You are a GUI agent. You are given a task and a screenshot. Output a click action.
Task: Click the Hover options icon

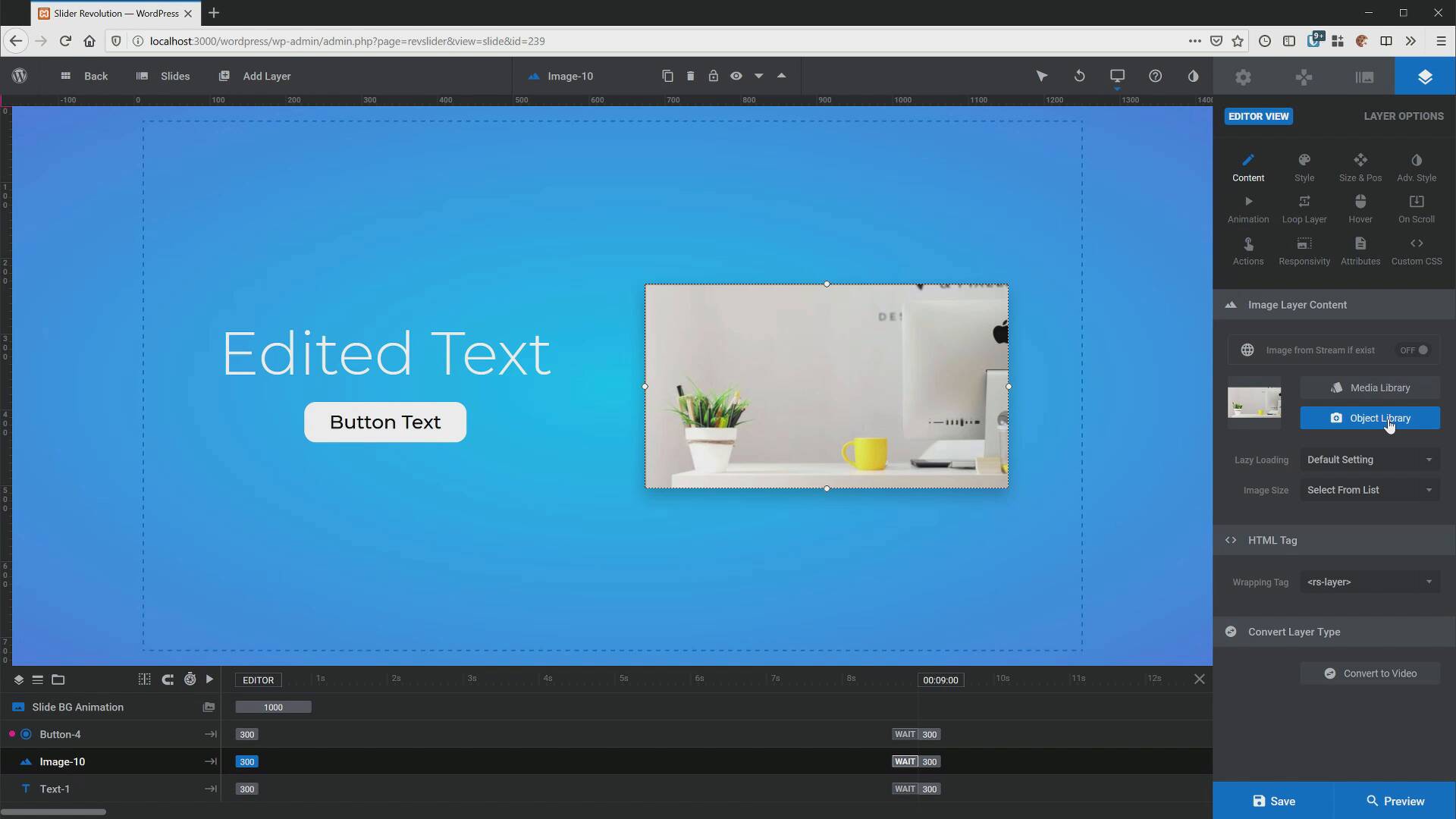coord(1360,208)
